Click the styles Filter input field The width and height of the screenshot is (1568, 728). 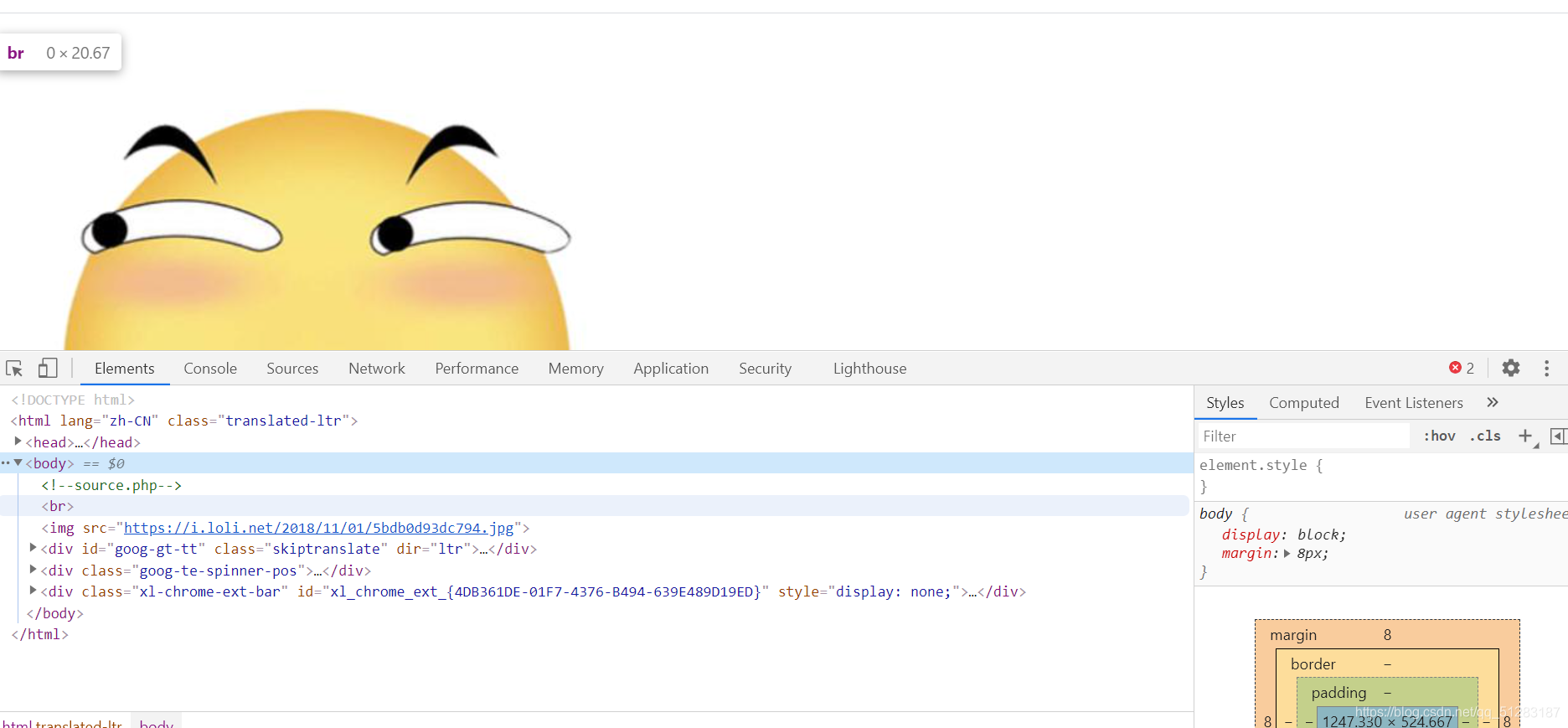tap(1303, 436)
